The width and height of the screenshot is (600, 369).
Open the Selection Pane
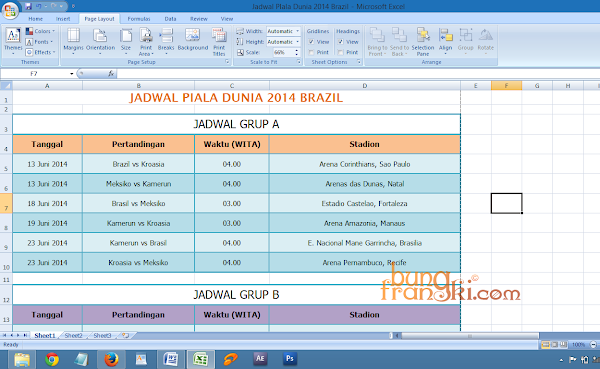422,41
